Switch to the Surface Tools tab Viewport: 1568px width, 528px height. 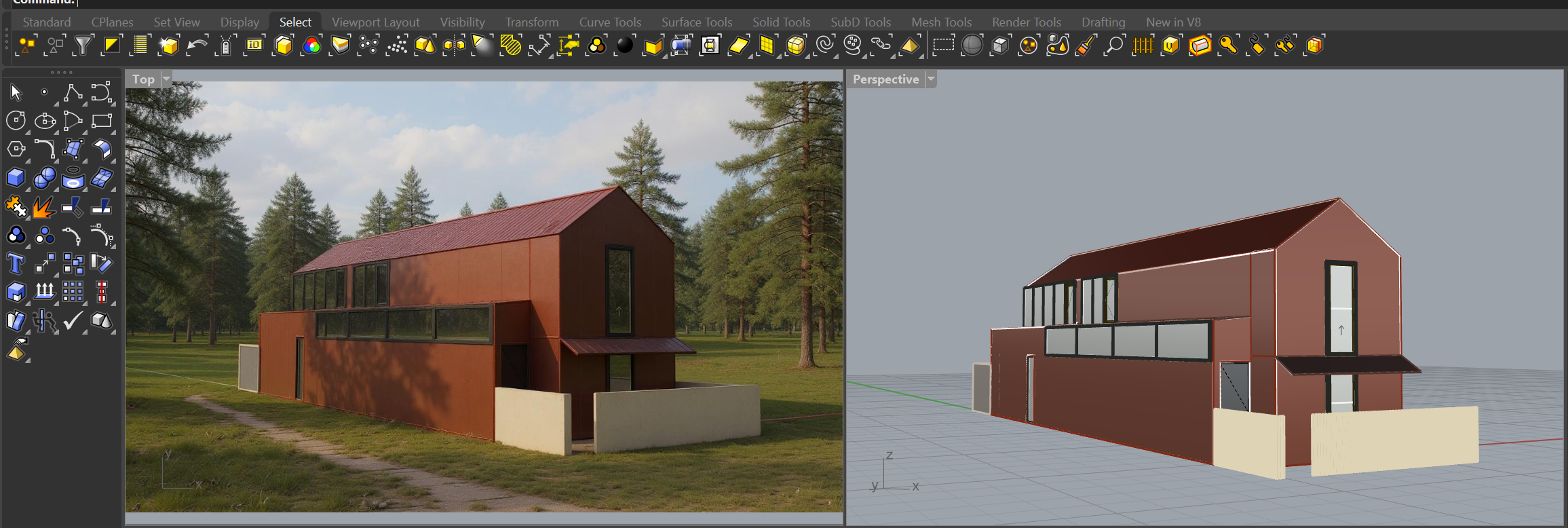pyautogui.click(x=696, y=22)
